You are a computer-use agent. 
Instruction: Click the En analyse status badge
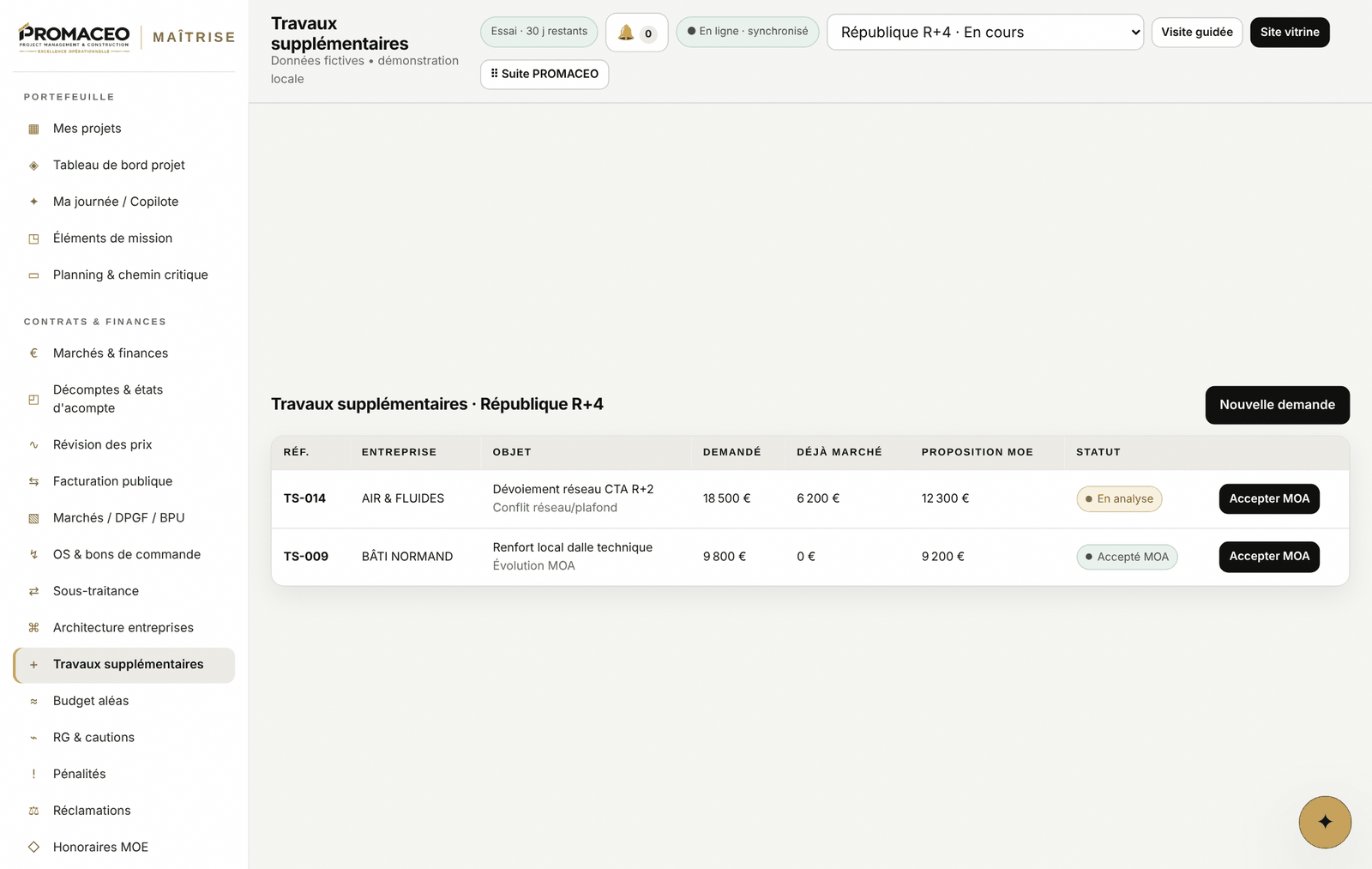pos(1119,499)
